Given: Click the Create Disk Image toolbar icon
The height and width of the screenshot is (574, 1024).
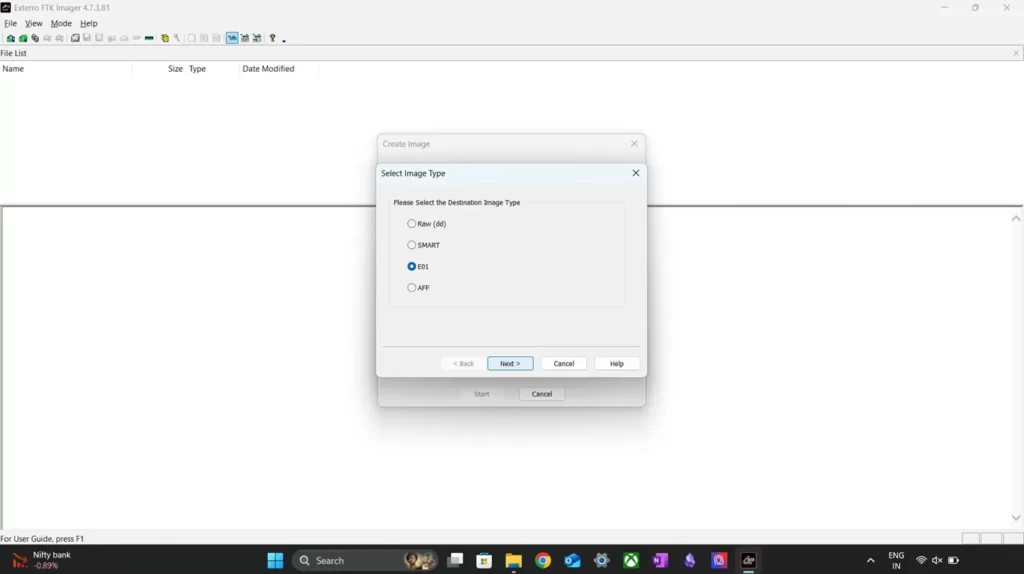Looking at the screenshot, I should (x=75, y=38).
